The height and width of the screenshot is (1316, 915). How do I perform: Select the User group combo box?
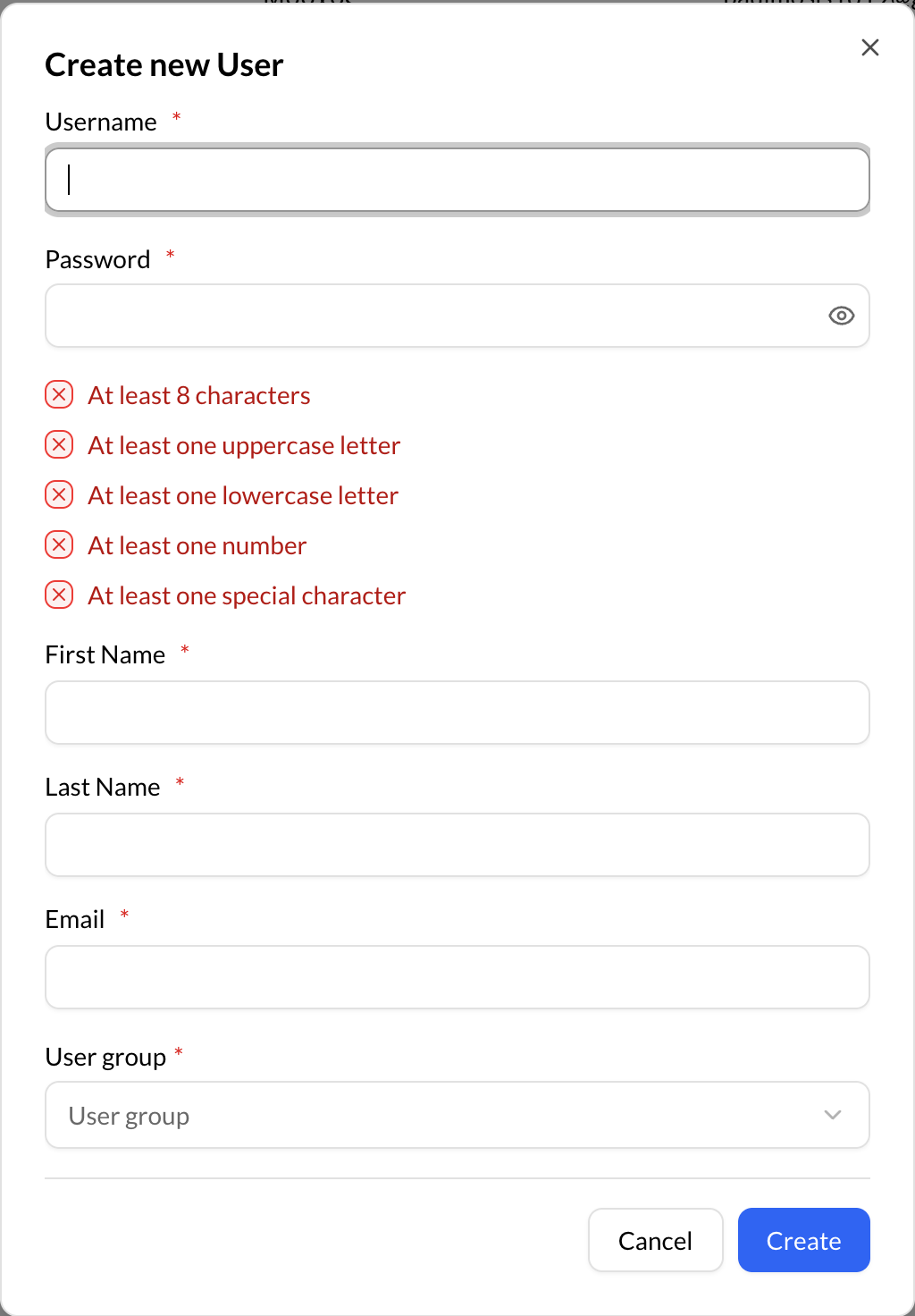tap(457, 1115)
